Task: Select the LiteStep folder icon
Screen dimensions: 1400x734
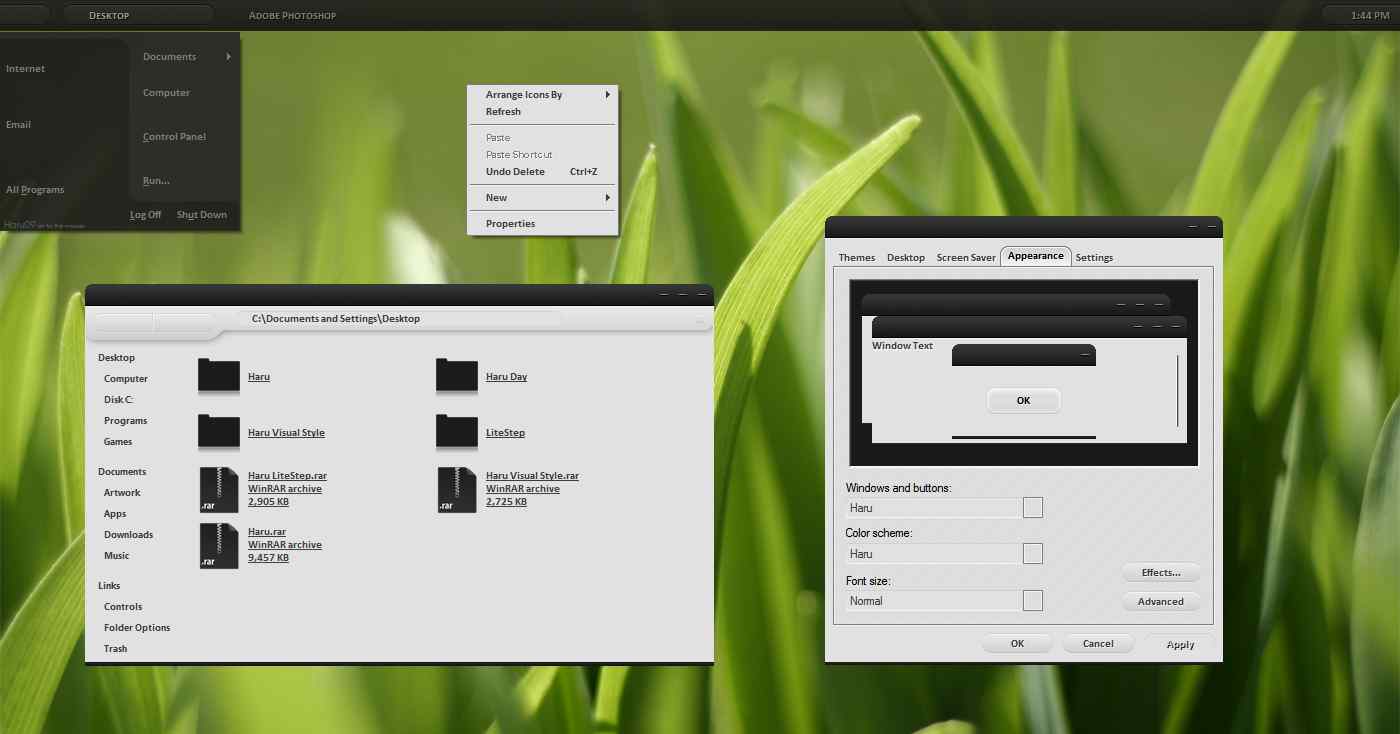Action: coord(456,431)
